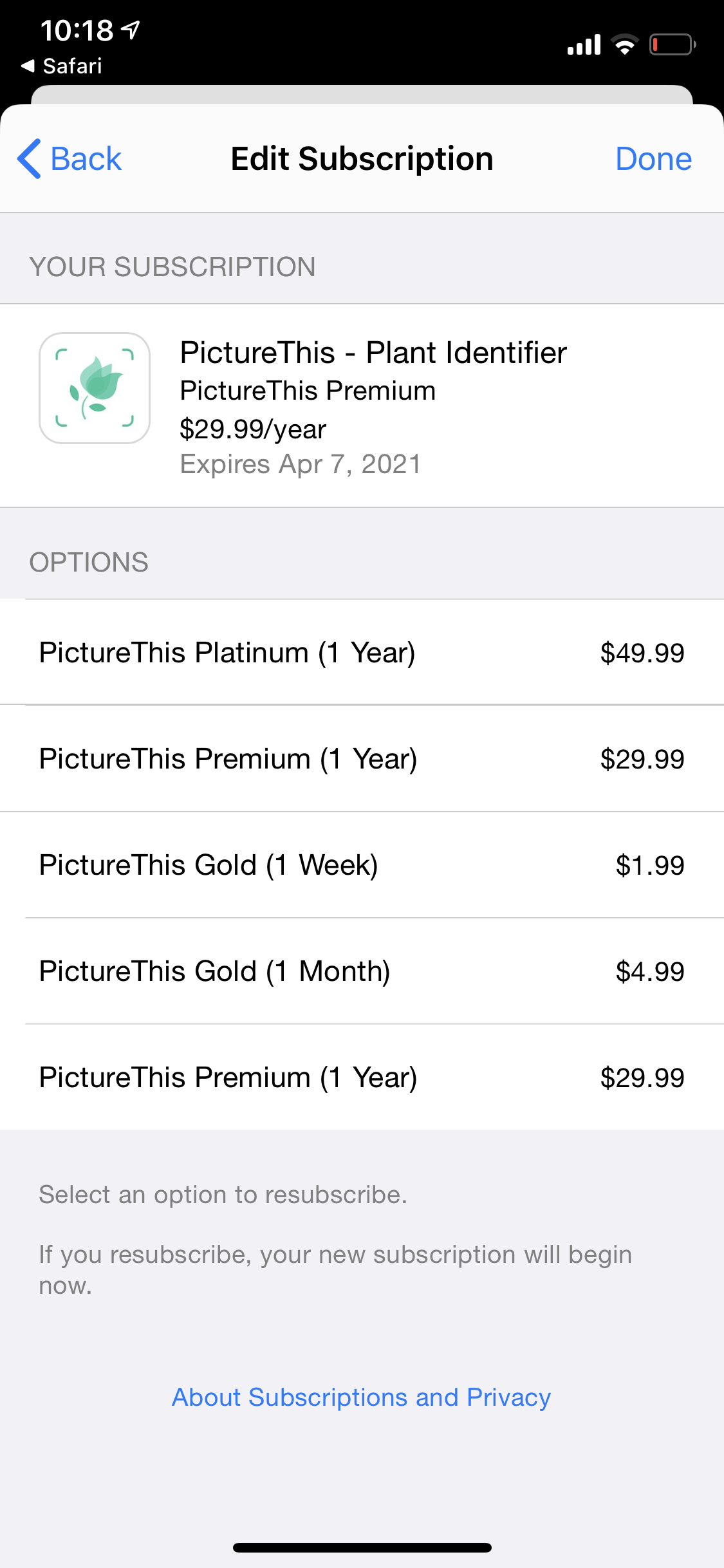Tap the $49.99 price

click(642, 653)
